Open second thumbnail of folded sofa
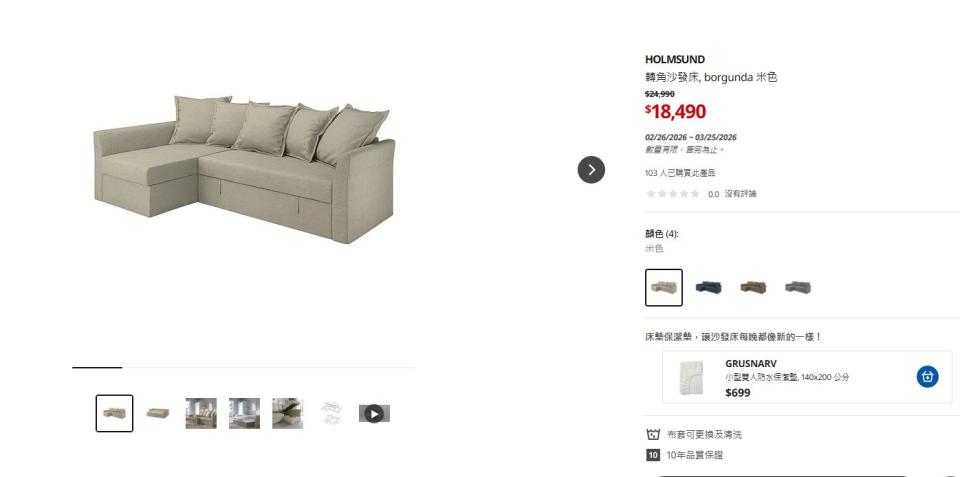The width and height of the screenshot is (960, 477). click(x=157, y=413)
